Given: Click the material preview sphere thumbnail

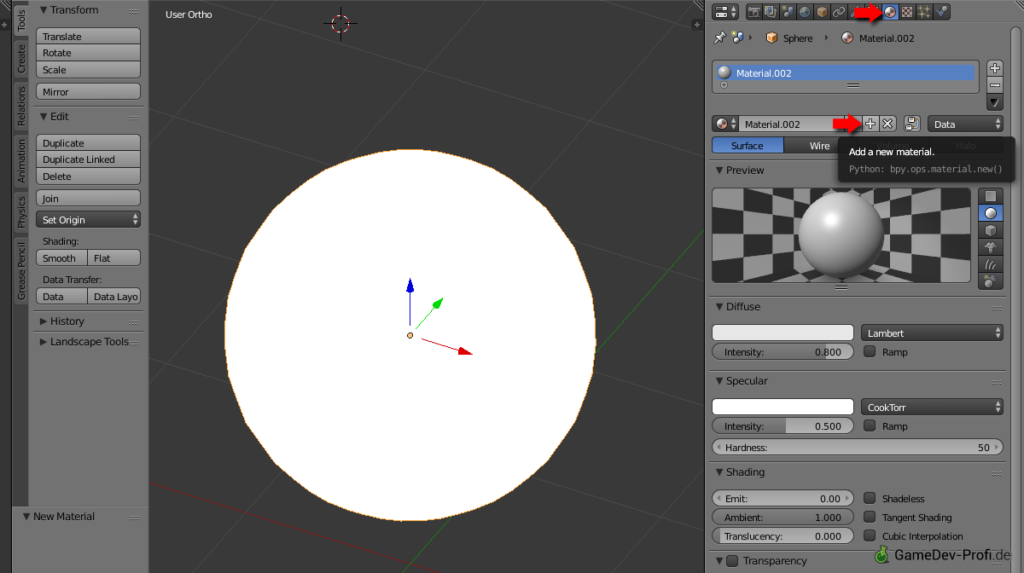Looking at the screenshot, I should click(x=841, y=235).
